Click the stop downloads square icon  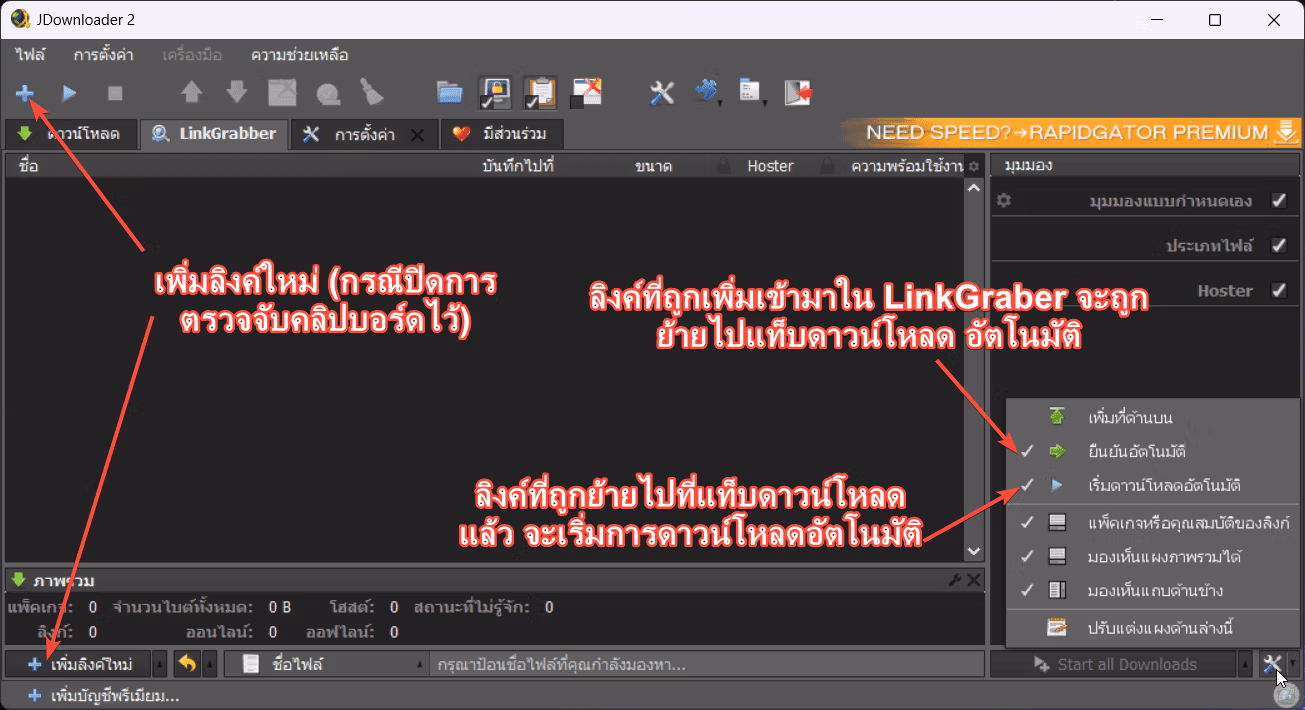(115, 93)
